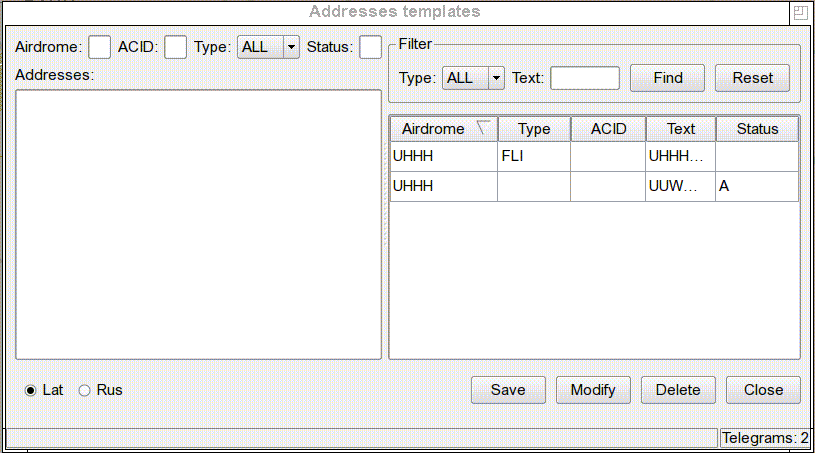Image resolution: width=815 pixels, height=453 pixels.
Task: Click the ACID column header
Action: (609, 129)
